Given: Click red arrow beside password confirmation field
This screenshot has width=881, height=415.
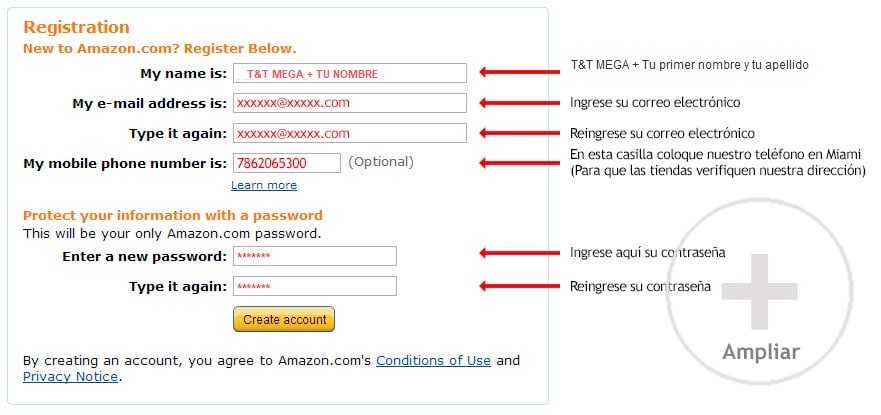Looking at the screenshot, I should (519, 286).
